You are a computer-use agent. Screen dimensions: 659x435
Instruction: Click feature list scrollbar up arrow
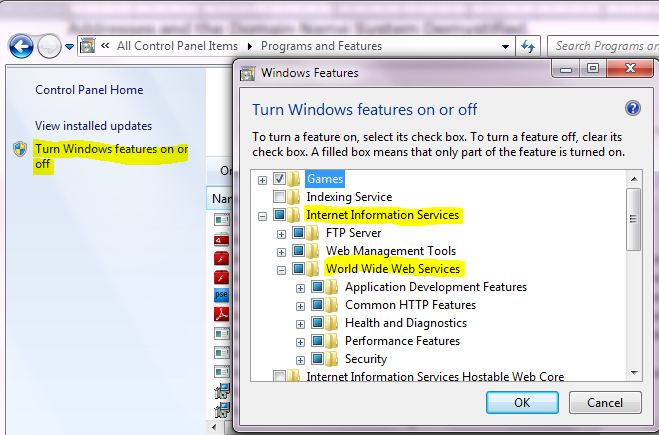pyautogui.click(x=634, y=179)
